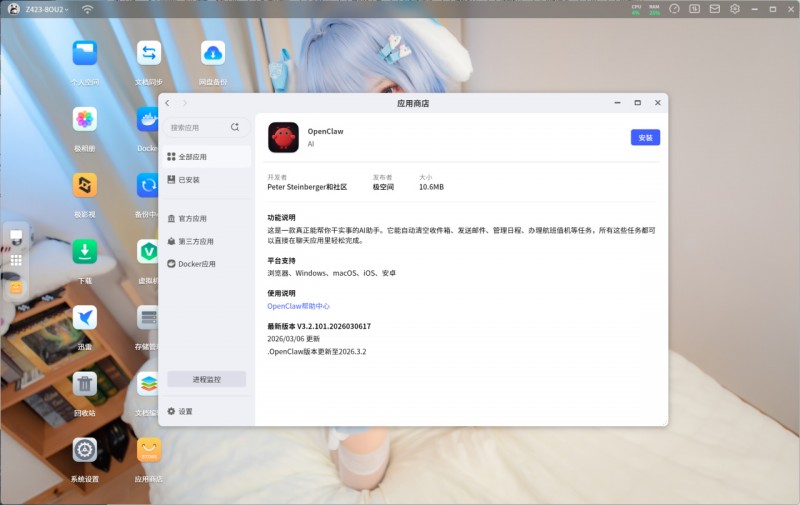Click the task monitor icon beside the envelope
800x505 pixels.
click(694, 9)
